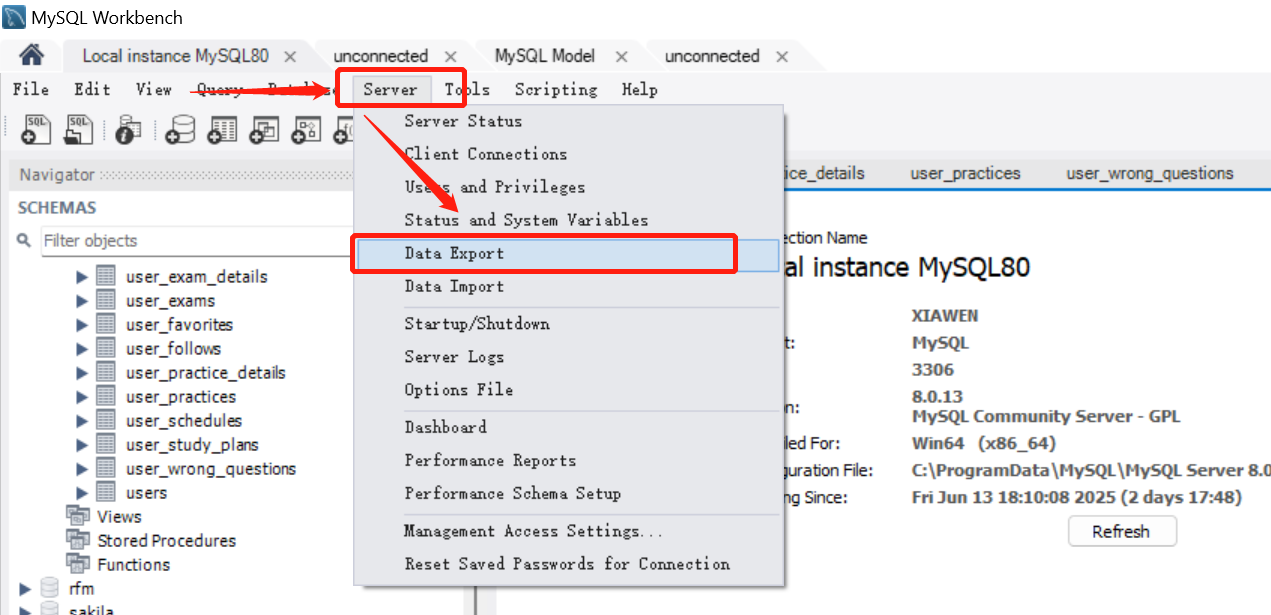Click the magnifier icon beside Filter objects
Image resolution: width=1271 pixels, height=615 pixels.
(22, 241)
